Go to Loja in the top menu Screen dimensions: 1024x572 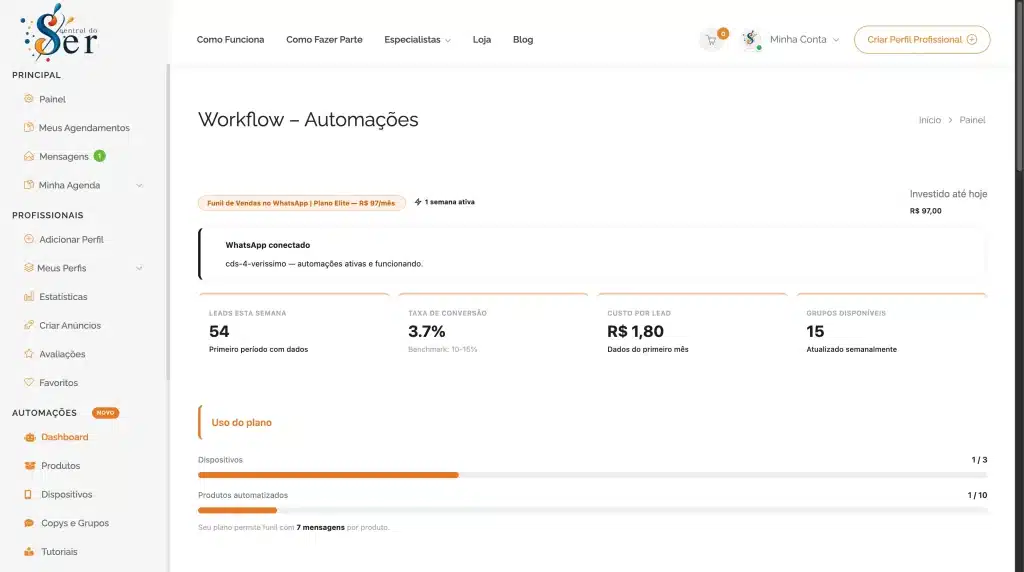(x=482, y=40)
